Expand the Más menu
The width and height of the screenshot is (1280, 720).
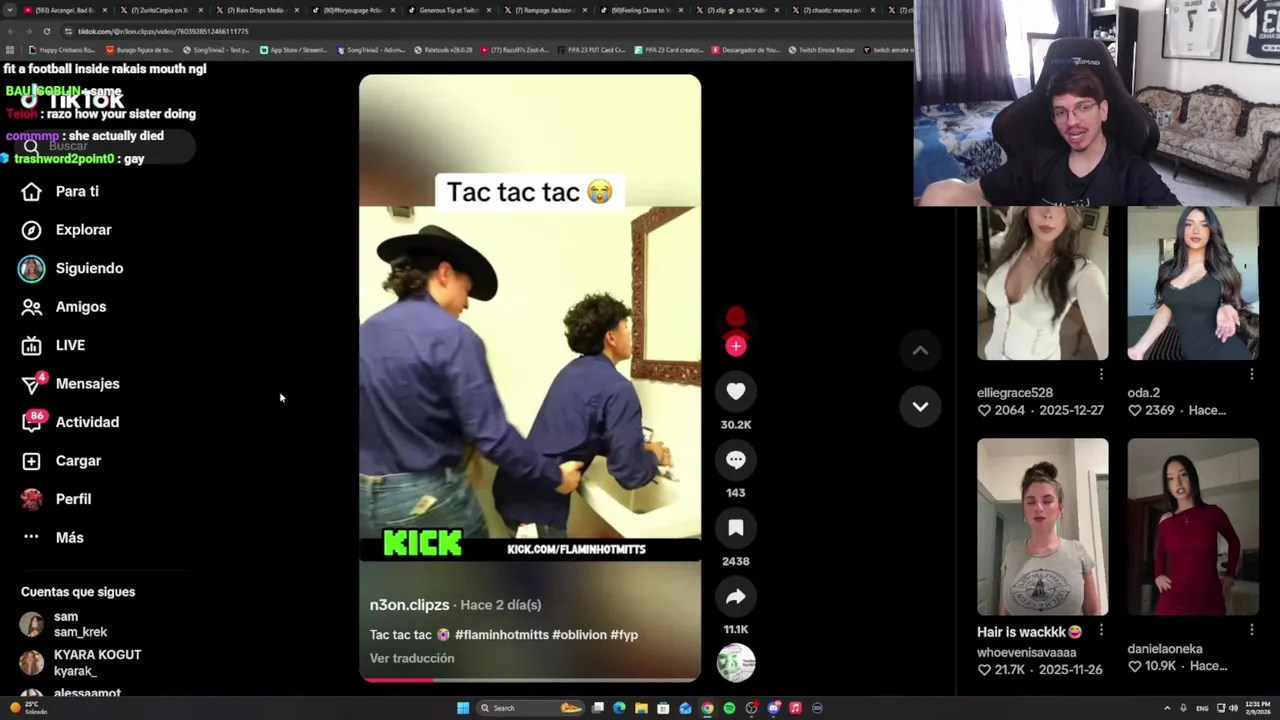coord(52,538)
